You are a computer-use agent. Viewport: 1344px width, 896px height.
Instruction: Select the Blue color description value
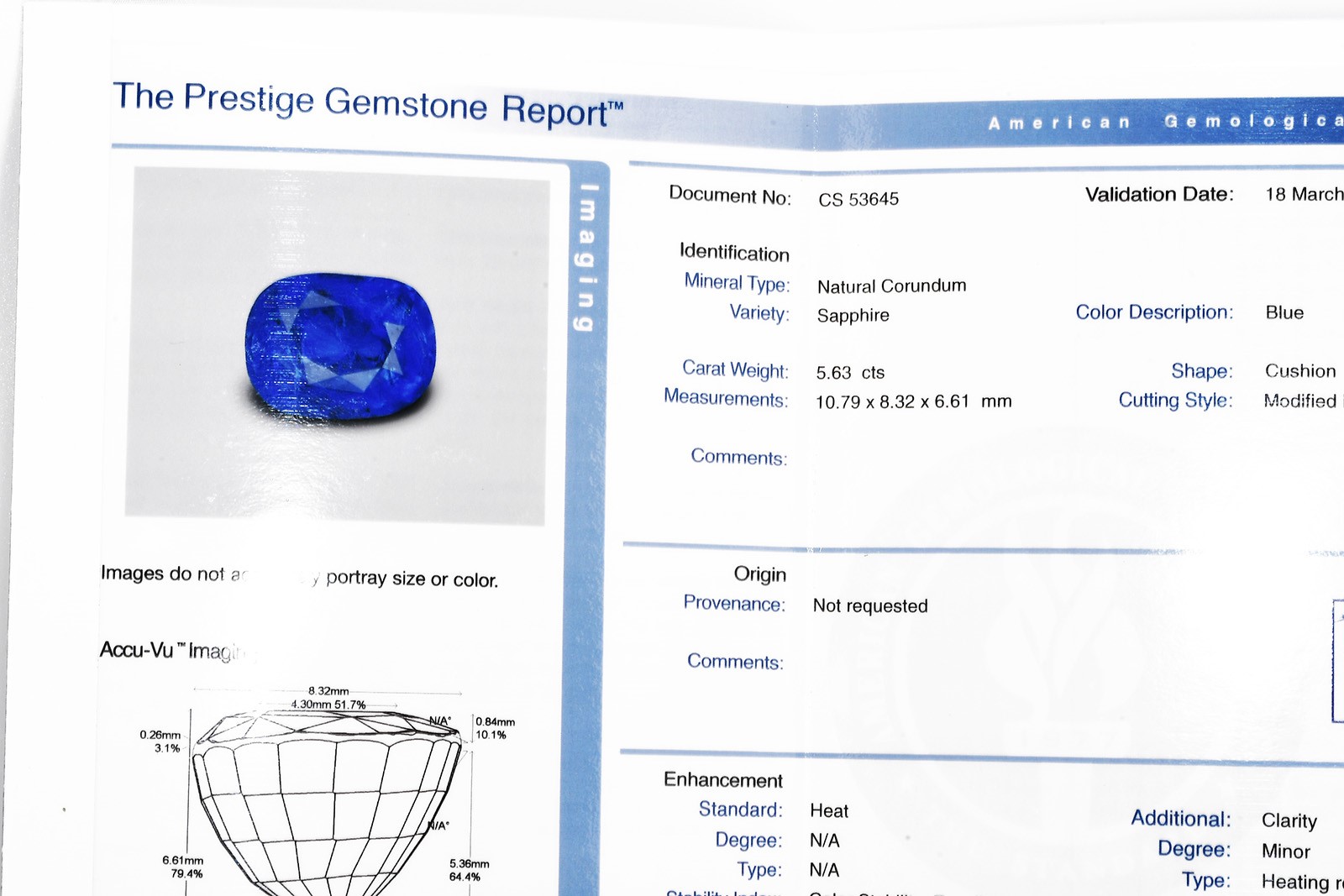click(1284, 313)
